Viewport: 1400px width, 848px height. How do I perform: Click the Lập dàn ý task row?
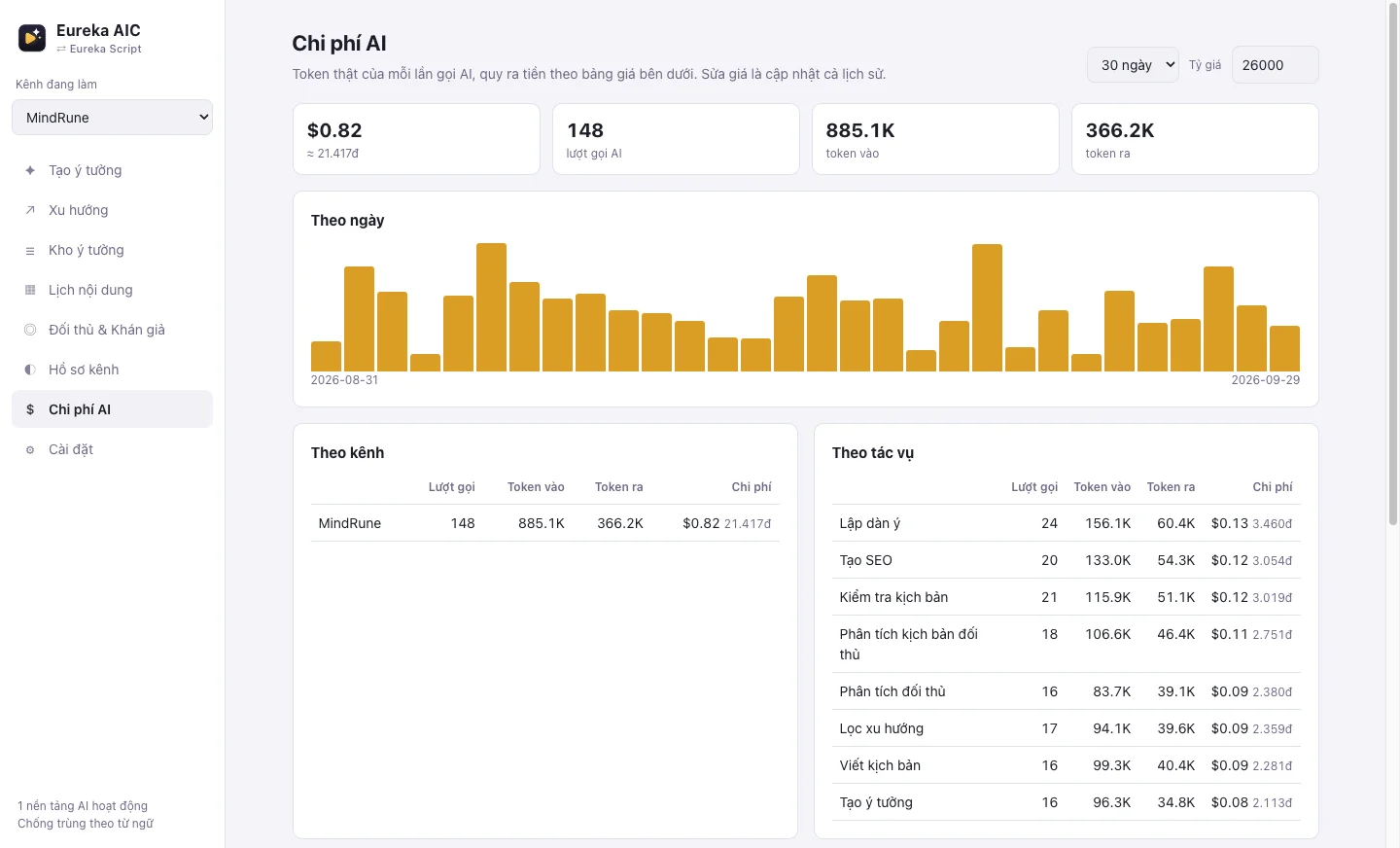[x=1067, y=523]
